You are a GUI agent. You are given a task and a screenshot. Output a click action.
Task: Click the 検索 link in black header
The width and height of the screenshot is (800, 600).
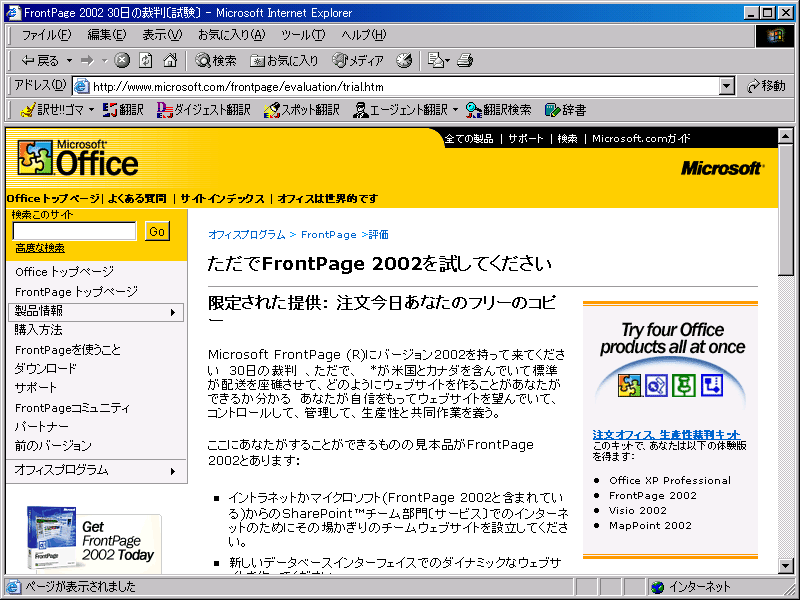[567, 138]
